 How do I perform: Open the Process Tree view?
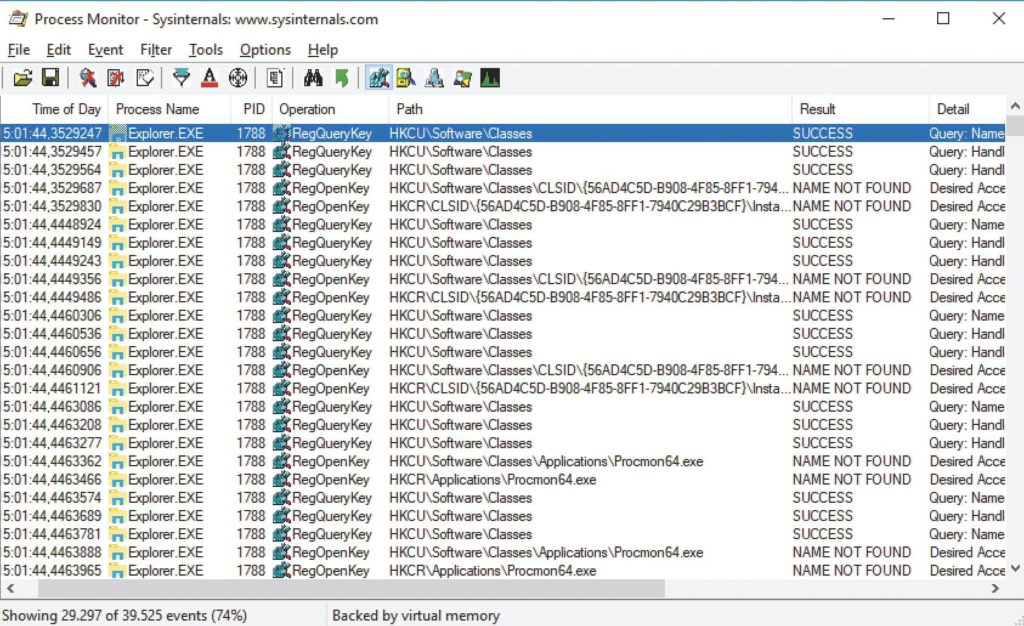274,77
